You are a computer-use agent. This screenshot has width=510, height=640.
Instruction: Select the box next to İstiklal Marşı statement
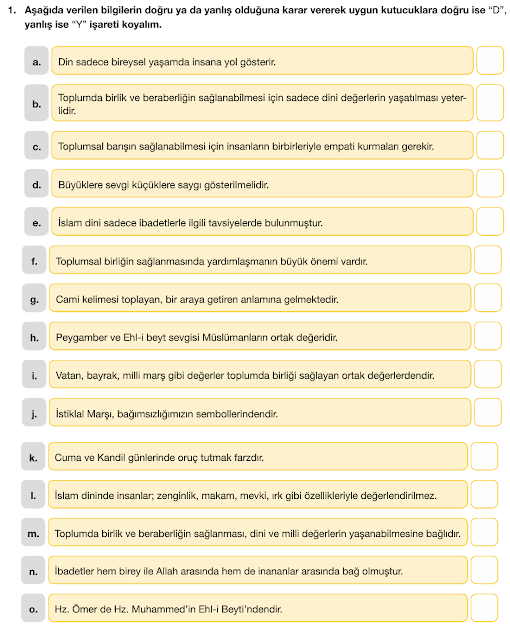click(488, 412)
